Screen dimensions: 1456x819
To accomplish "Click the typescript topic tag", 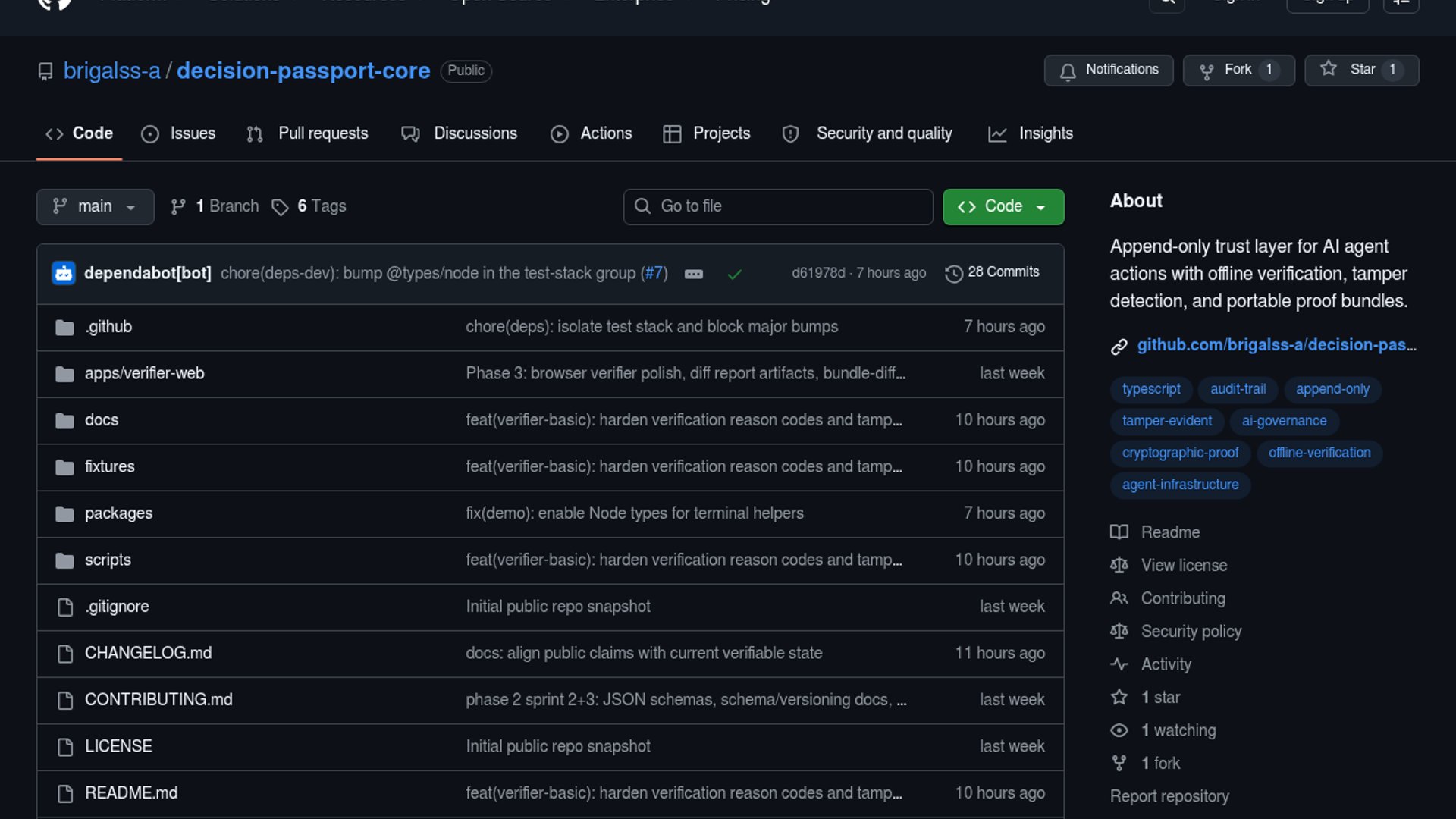I will (x=1150, y=389).
